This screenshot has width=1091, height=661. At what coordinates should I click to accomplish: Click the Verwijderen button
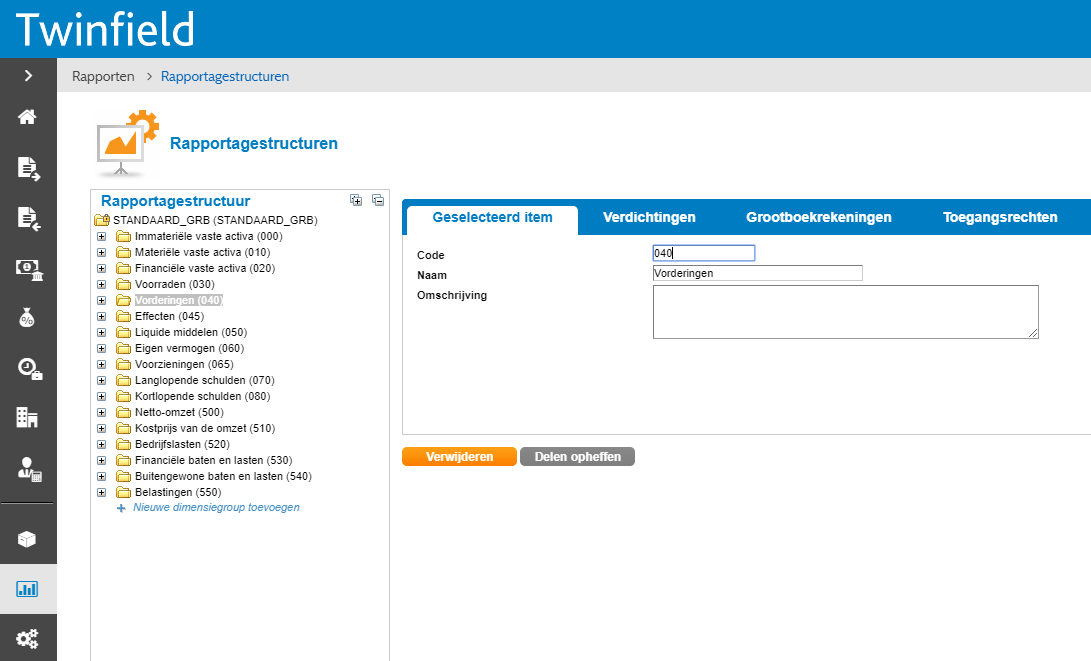[459, 457]
